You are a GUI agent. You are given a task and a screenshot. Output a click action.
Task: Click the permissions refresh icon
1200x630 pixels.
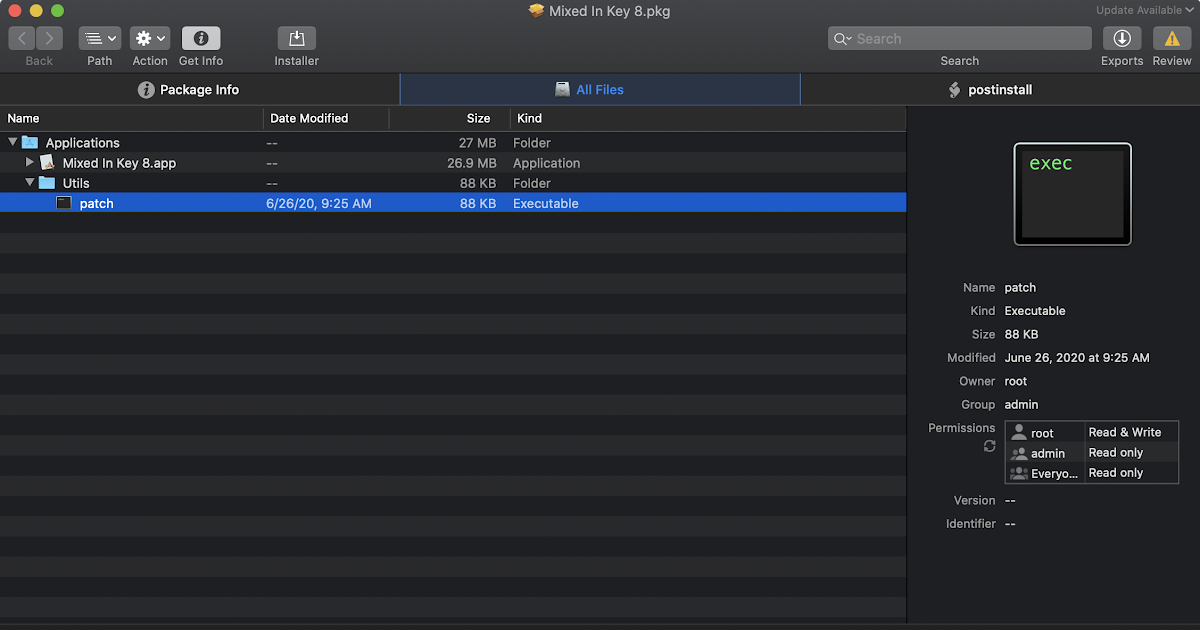(x=990, y=446)
